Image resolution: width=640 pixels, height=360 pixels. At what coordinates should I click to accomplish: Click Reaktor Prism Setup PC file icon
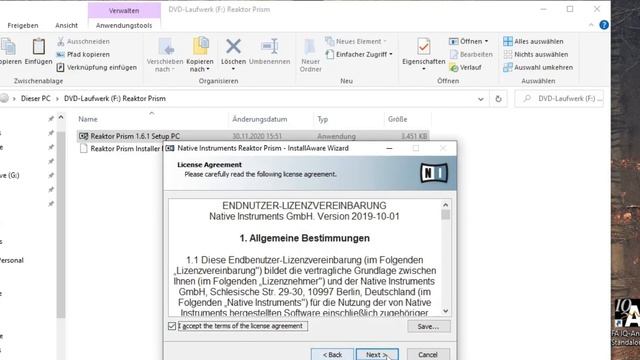coord(83,136)
